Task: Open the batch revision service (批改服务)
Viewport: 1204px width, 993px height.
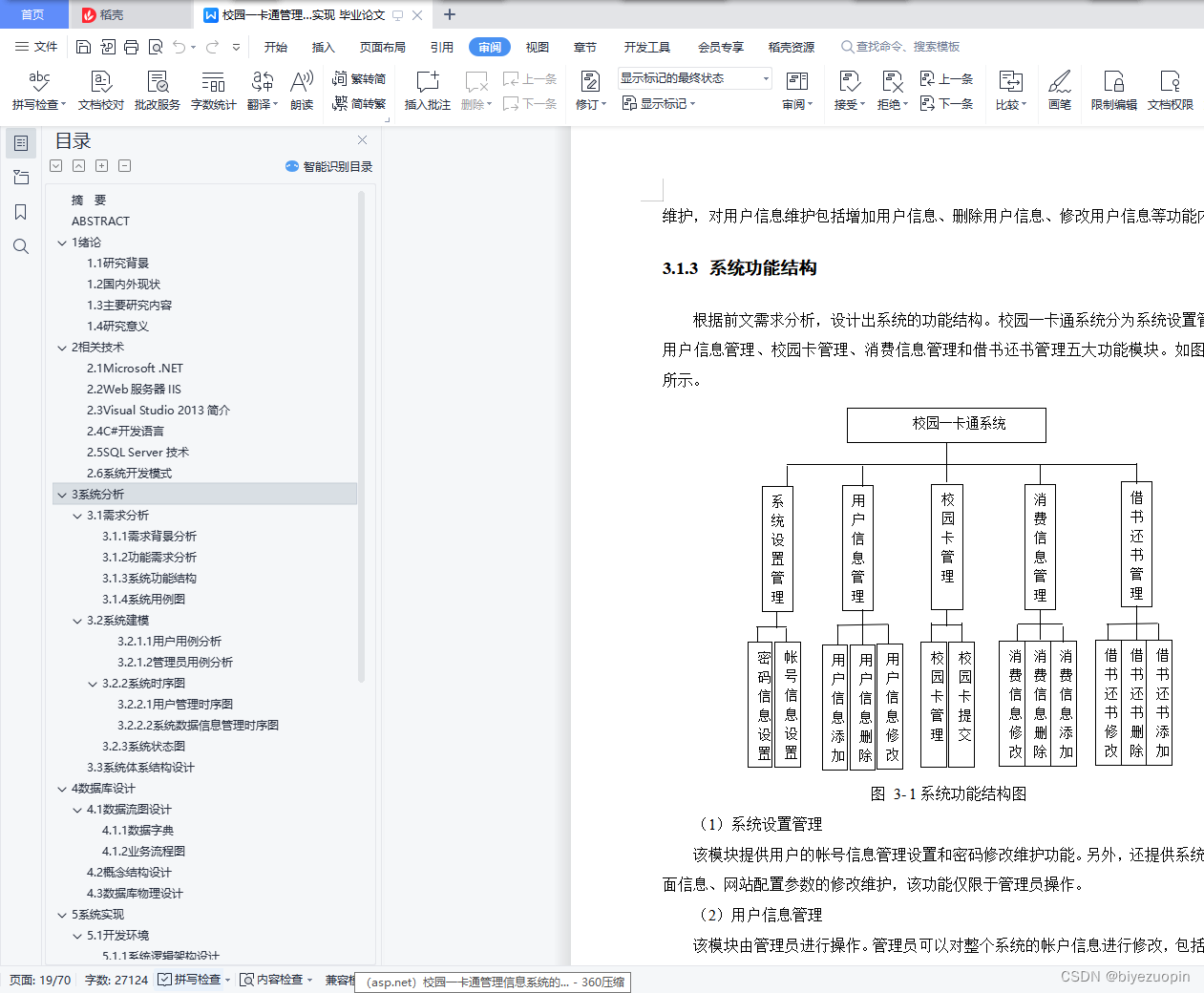Action: coord(158,91)
